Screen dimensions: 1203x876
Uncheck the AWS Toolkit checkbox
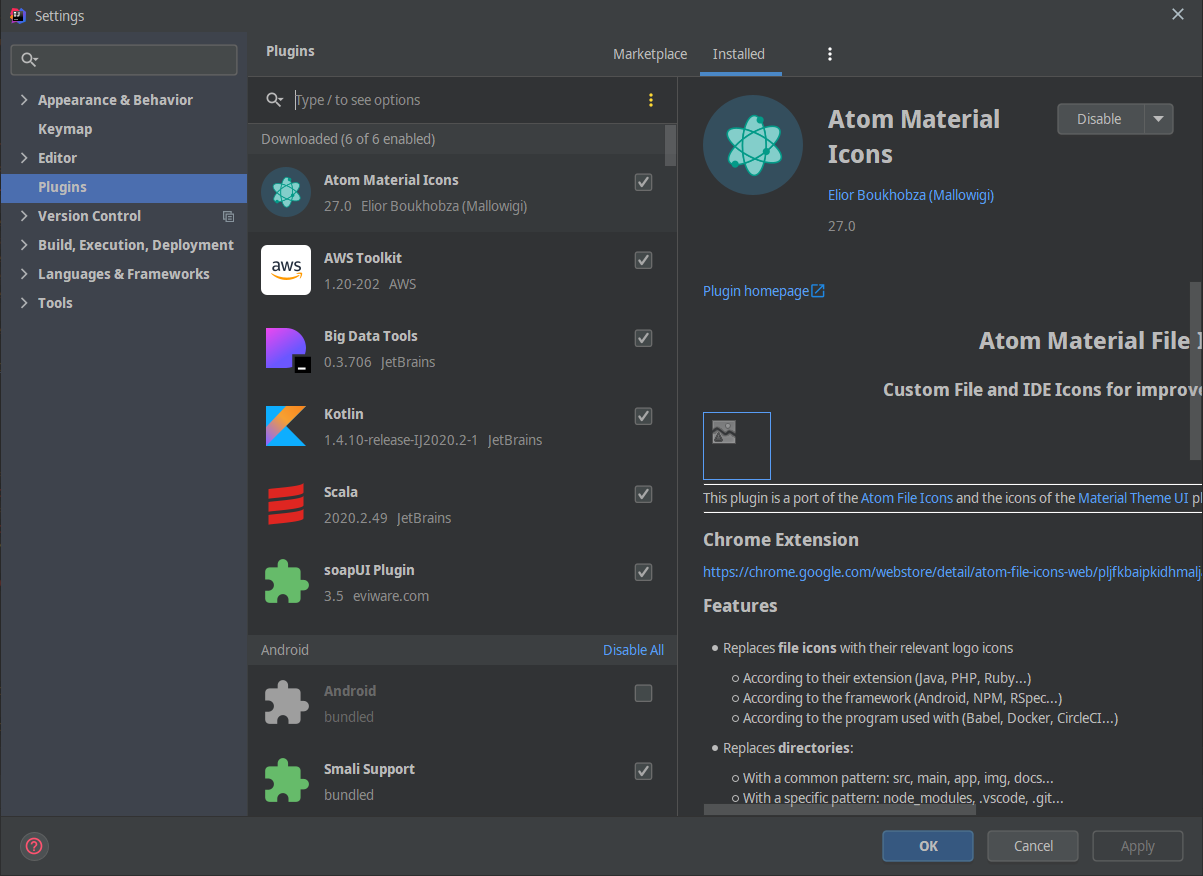(644, 260)
